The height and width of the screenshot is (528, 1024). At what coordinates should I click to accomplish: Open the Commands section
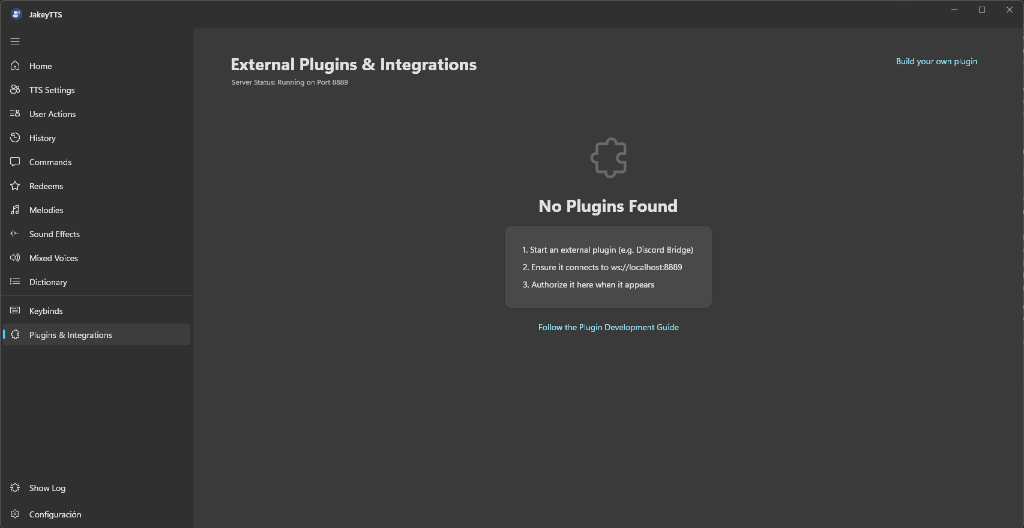point(97,162)
